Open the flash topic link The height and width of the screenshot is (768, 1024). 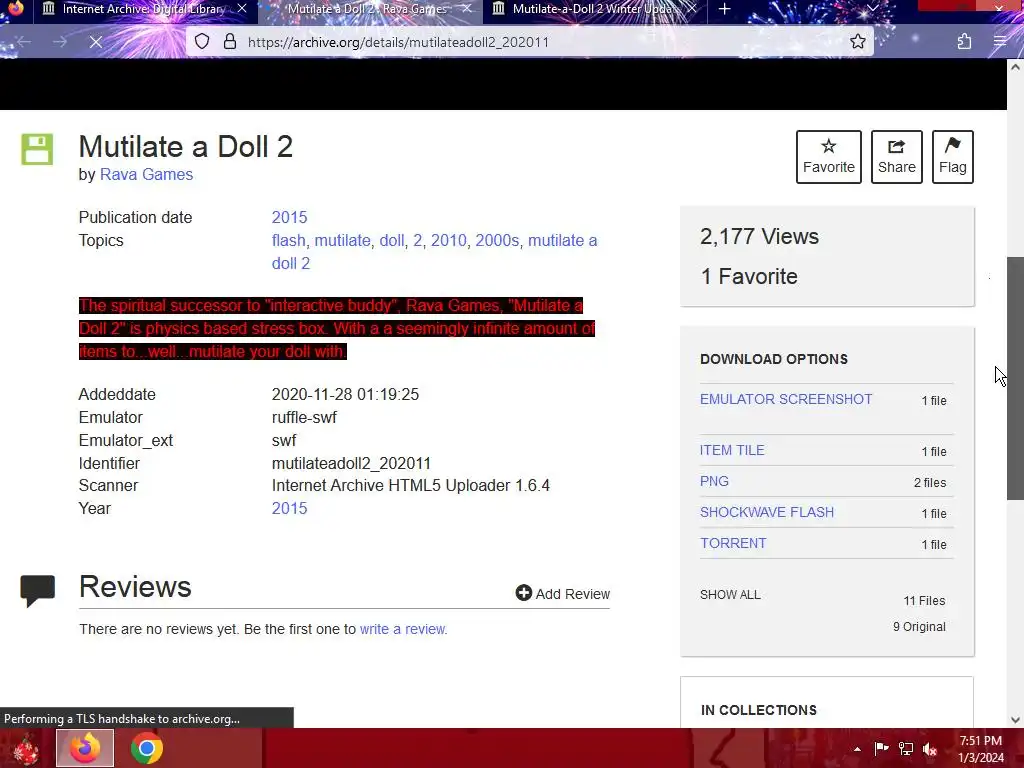[x=288, y=240]
